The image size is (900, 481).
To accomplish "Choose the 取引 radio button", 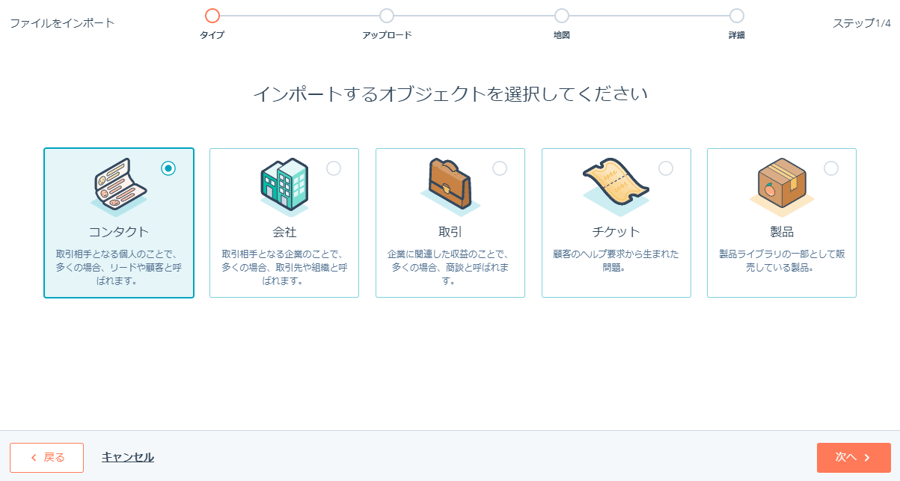I will tap(500, 168).
